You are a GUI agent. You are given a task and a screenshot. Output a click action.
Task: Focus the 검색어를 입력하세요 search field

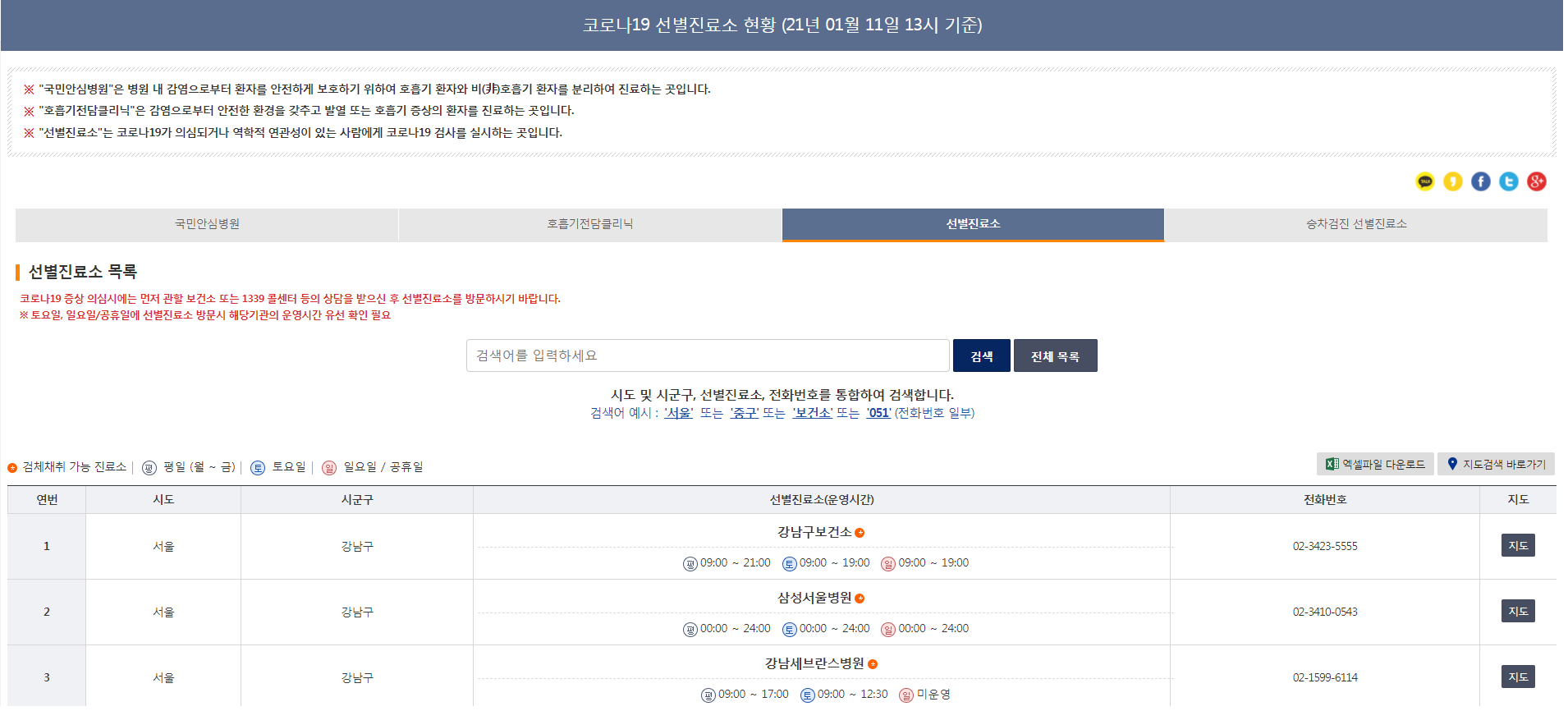coord(708,356)
